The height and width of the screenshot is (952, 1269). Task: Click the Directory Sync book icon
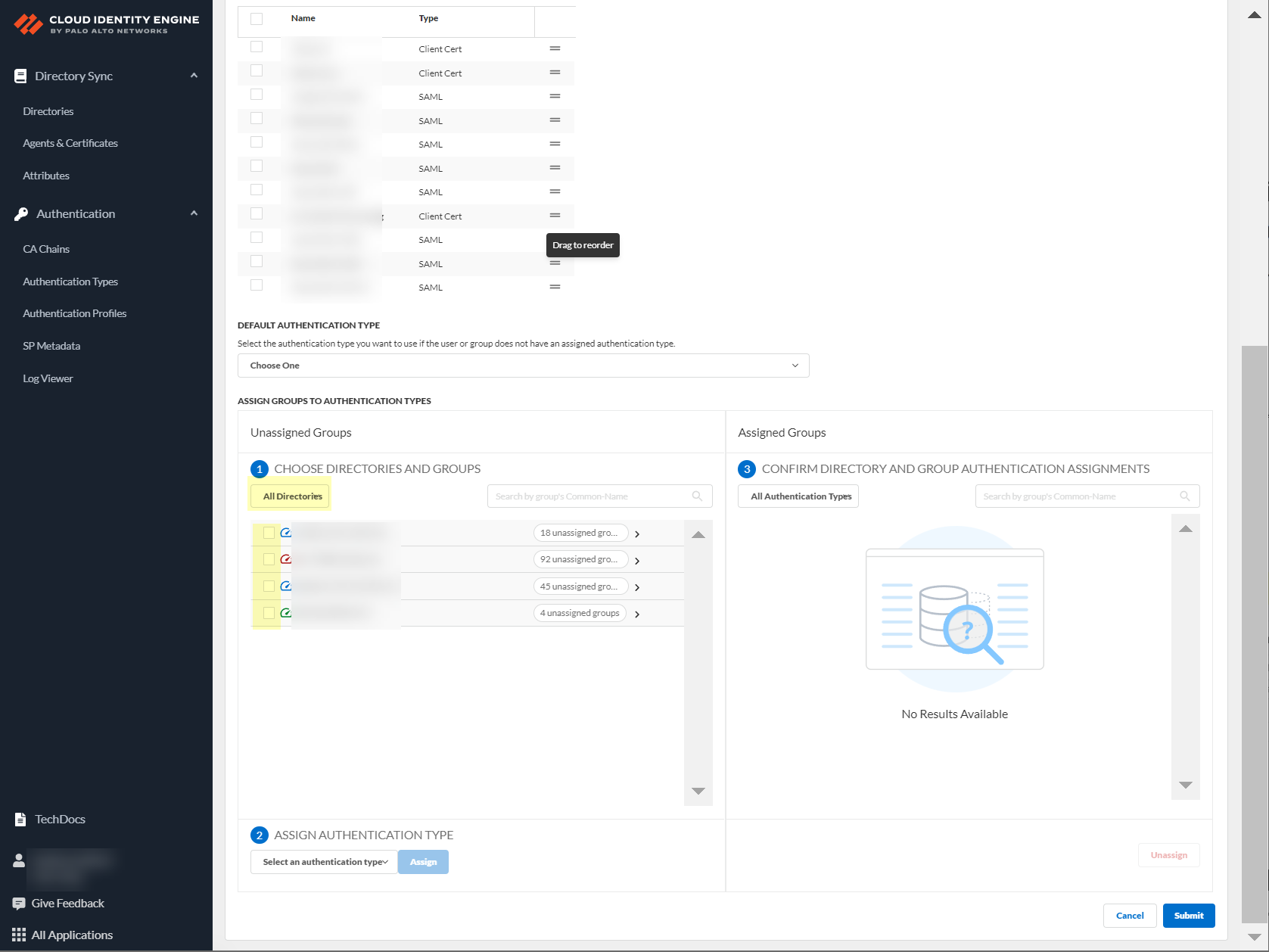point(20,76)
